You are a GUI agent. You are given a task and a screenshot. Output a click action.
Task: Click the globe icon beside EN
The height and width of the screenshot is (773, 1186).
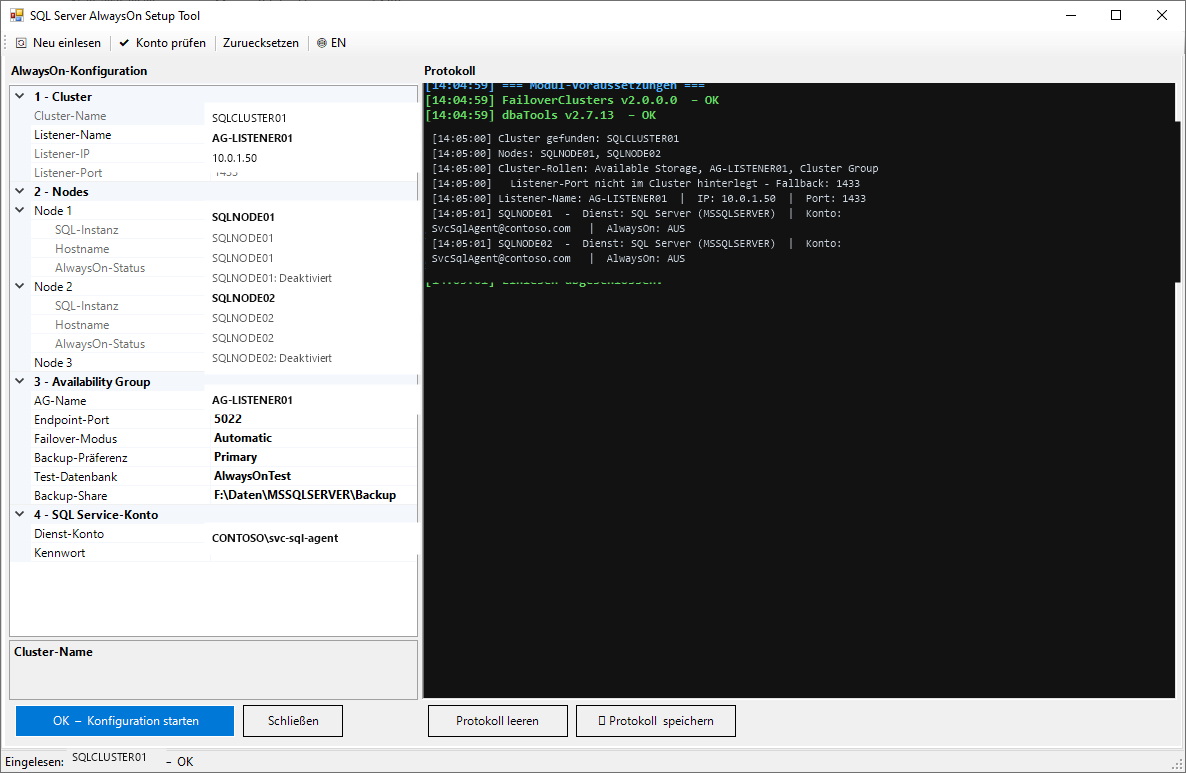(x=321, y=43)
